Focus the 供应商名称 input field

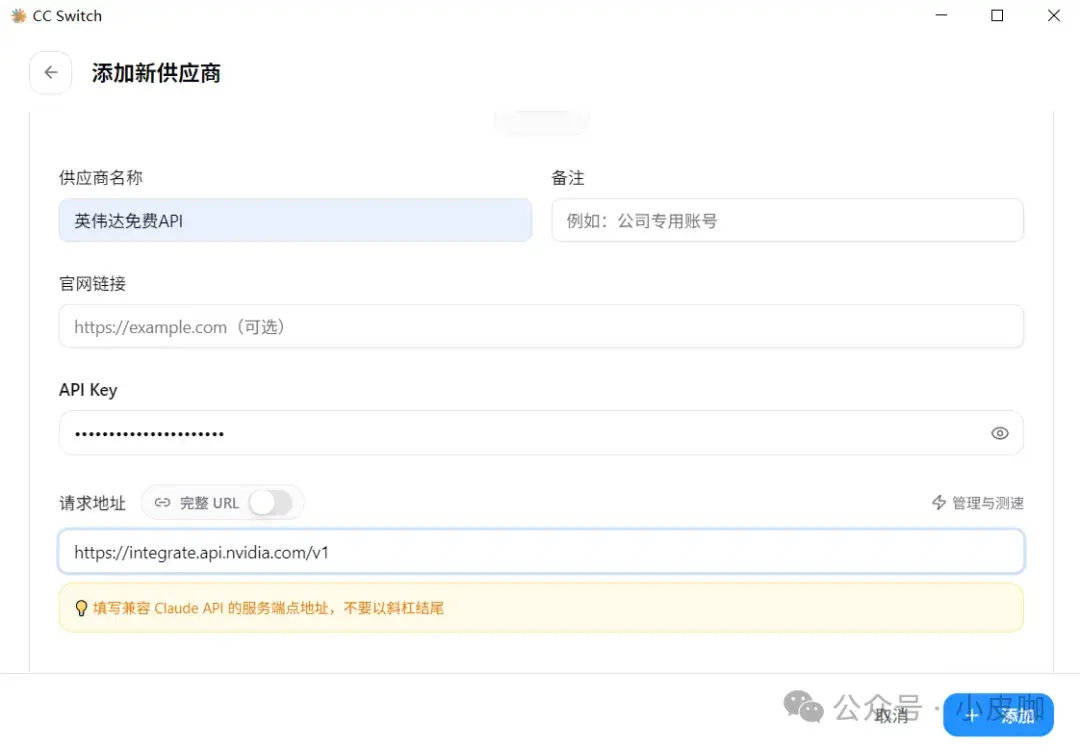[295, 220]
